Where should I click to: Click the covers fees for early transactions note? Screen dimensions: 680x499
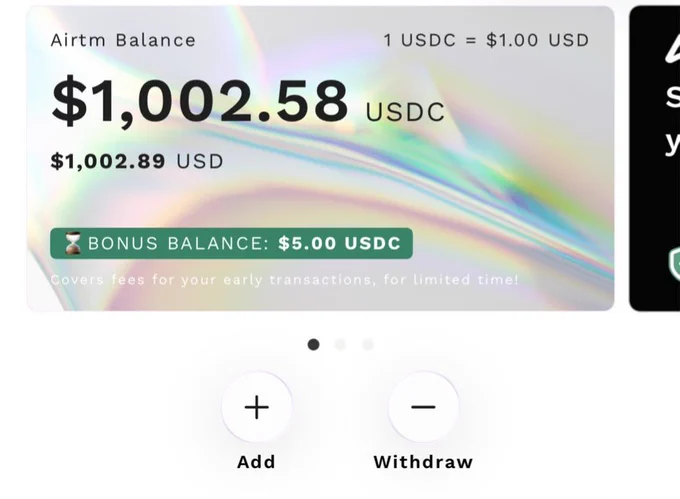click(284, 280)
